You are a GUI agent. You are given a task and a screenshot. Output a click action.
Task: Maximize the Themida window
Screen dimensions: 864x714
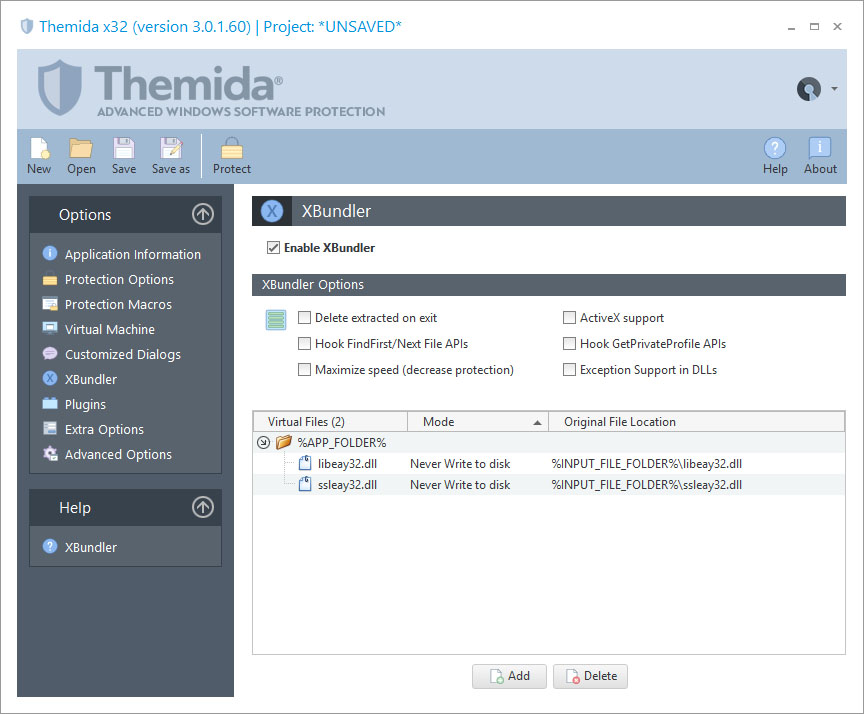814,26
